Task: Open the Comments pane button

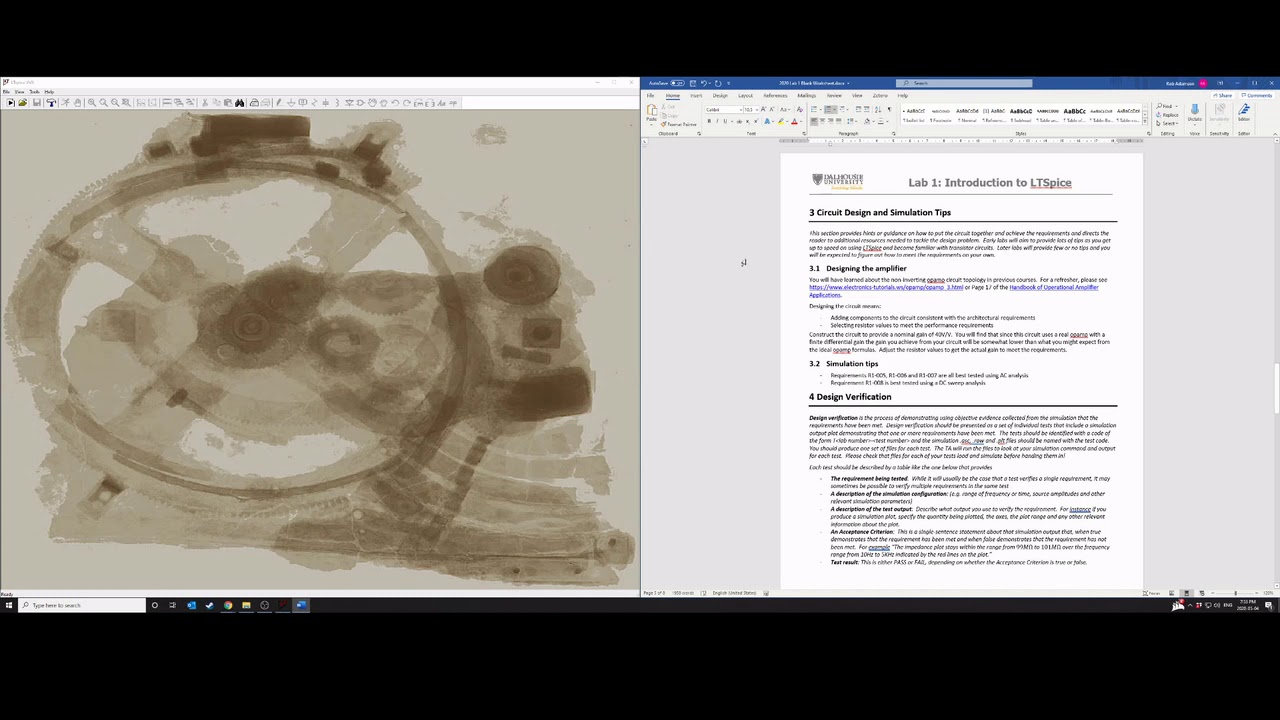Action: [x=1258, y=96]
